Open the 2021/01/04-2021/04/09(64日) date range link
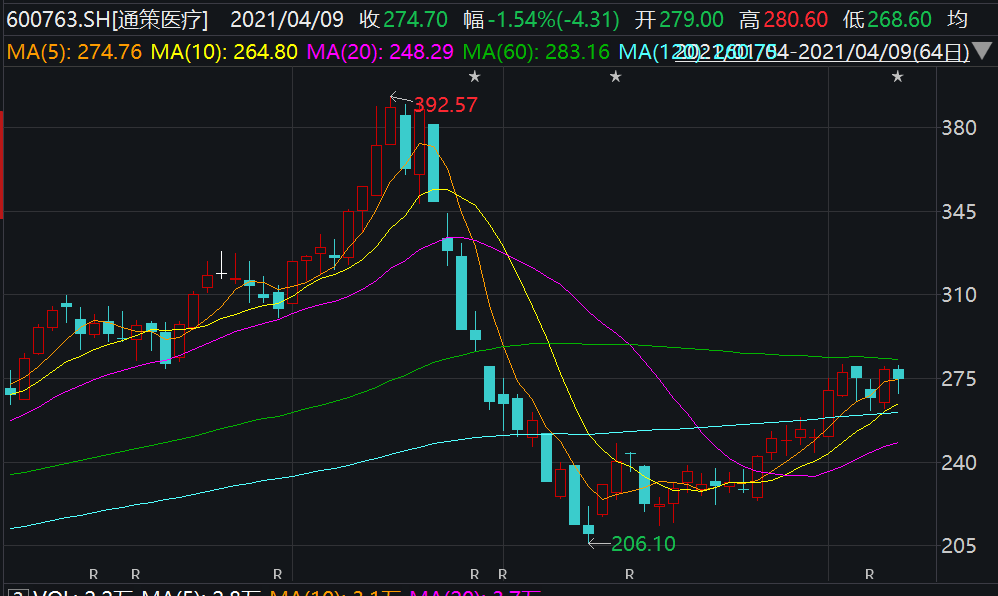The height and width of the screenshot is (596, 998). pyautogui.click(x=822, y=52)
